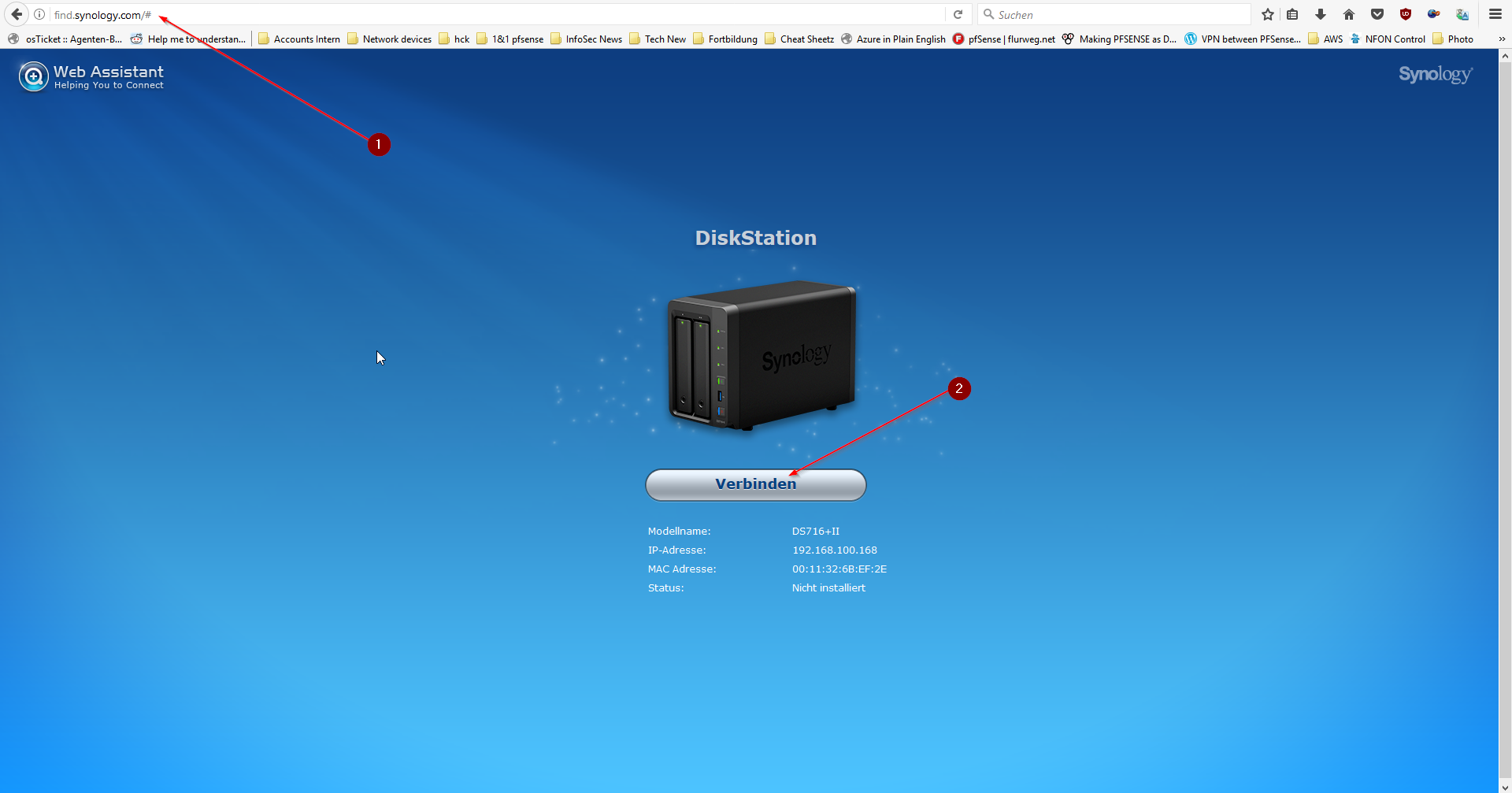Open the translation extension icon
Screen dimensions: 1512x793
coord(1462,14)
